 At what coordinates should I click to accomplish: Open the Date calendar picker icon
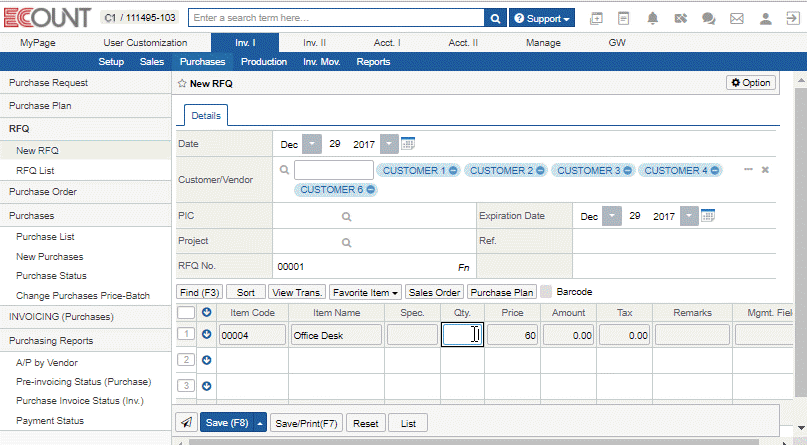coord(408,144)
